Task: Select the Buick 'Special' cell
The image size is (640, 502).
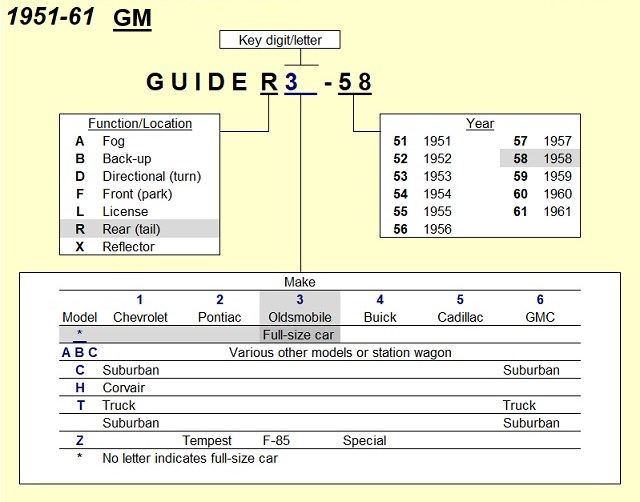Action: (x=364, y=440)
